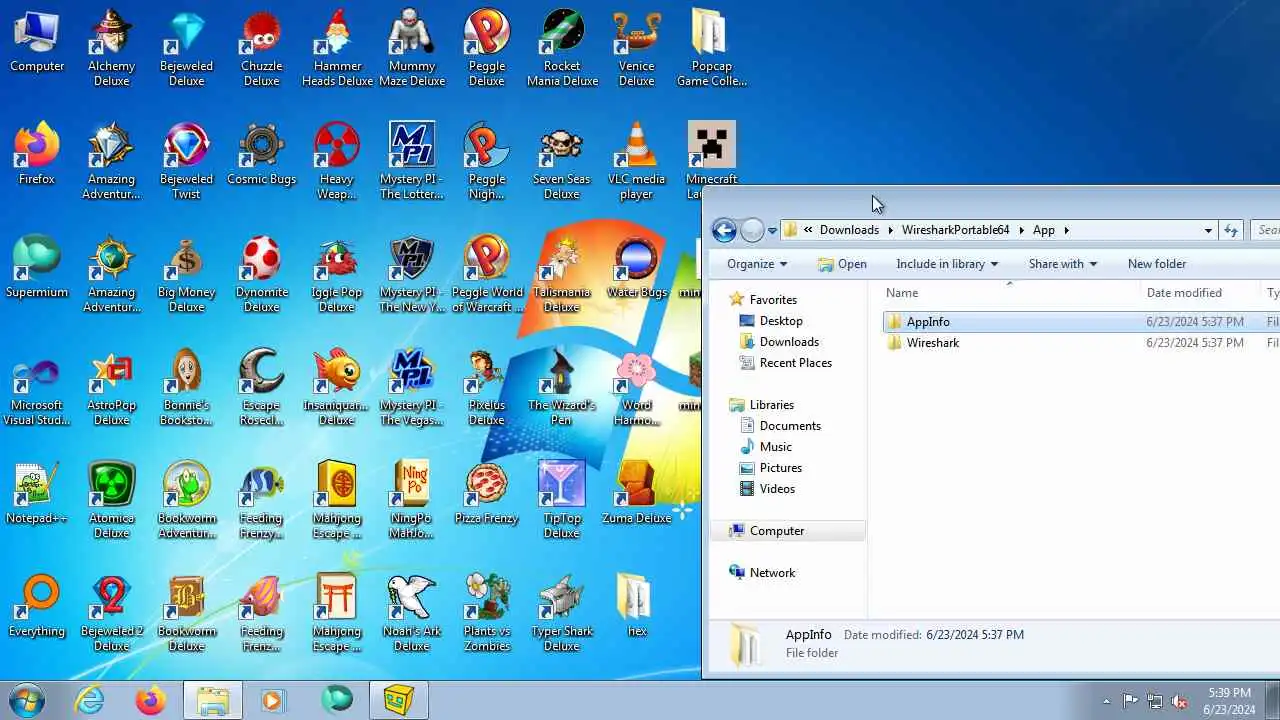Show hidden tray icons arrow
This screenshot has height=720, width=1280.
(1105, 701)
